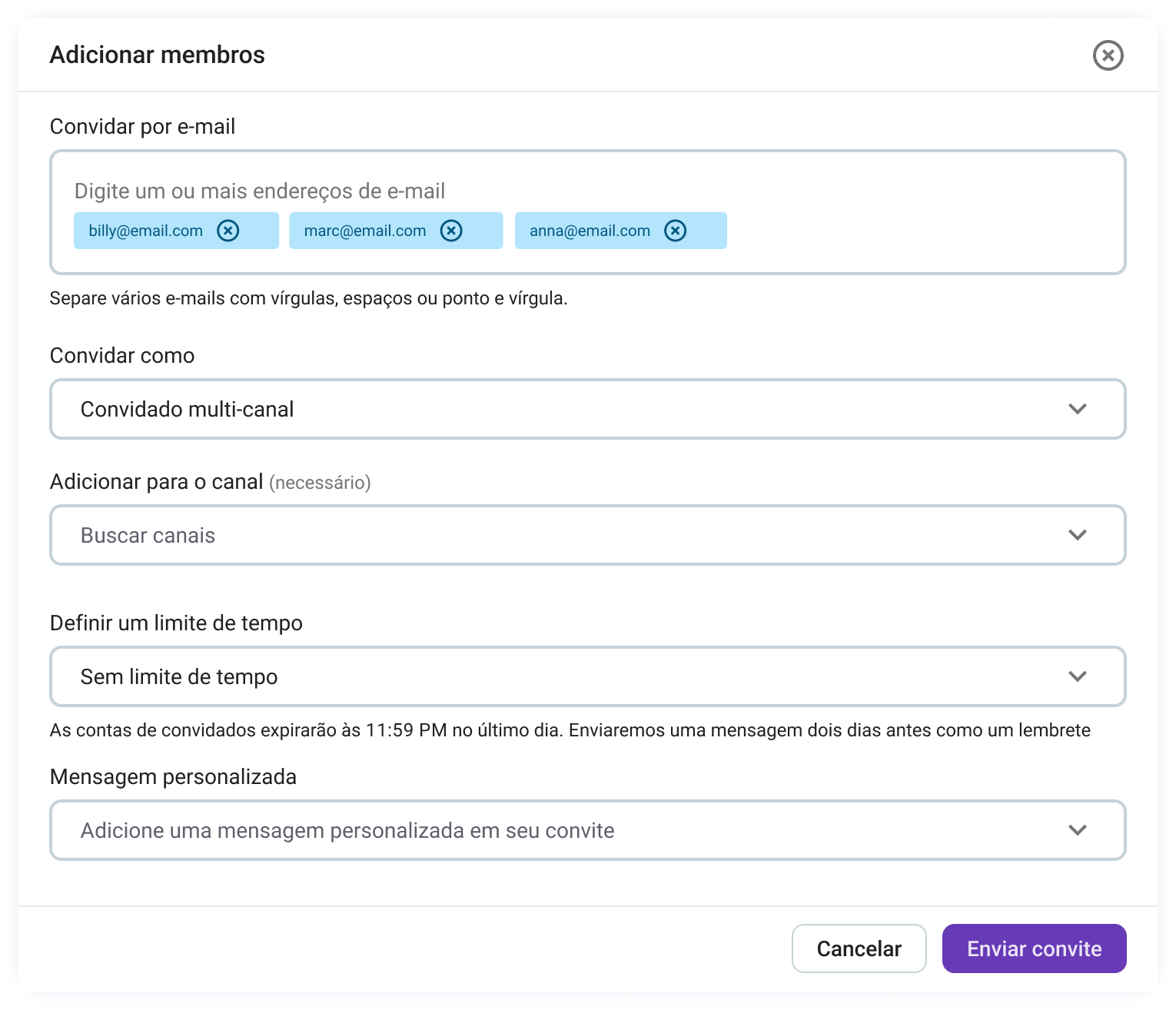Click the chevron in Convidar como field
The width and height of the screenshot is (1176, 1010).
click(x=1078, y=409)
